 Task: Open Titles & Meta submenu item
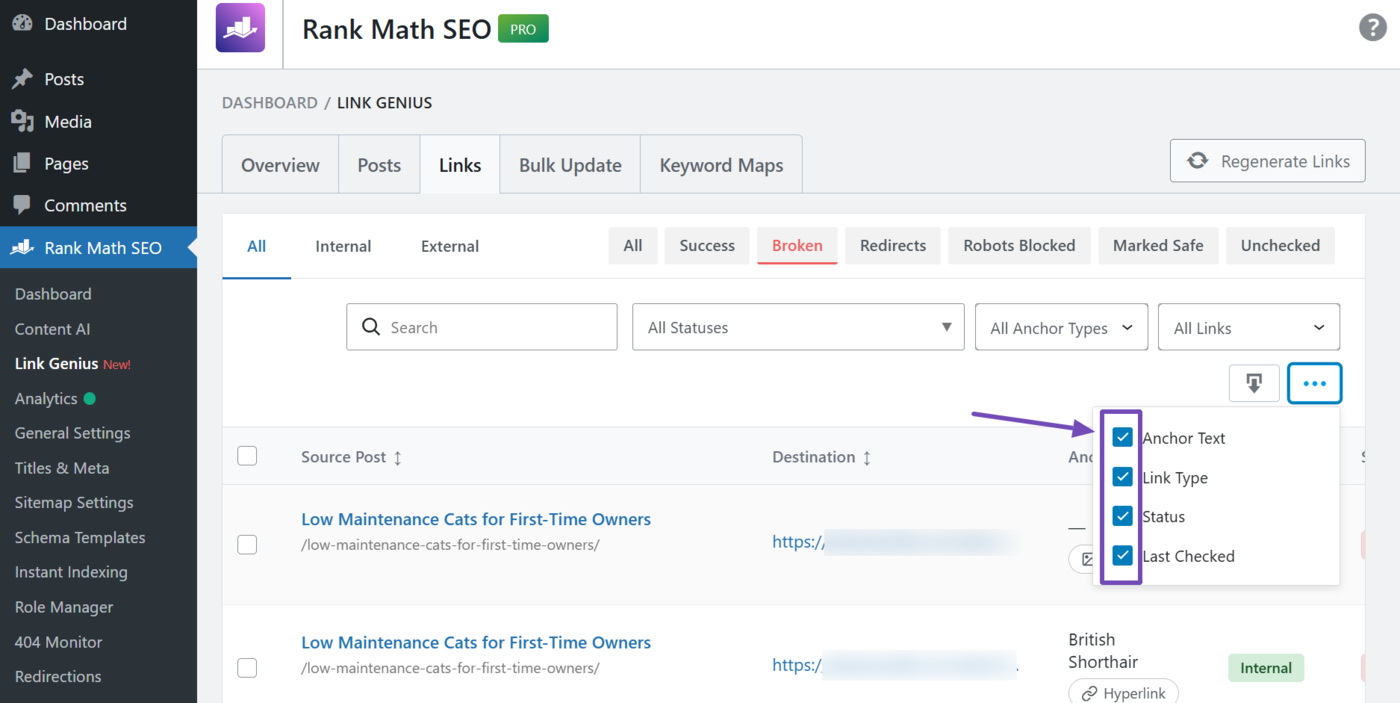(x=62, y=468)
